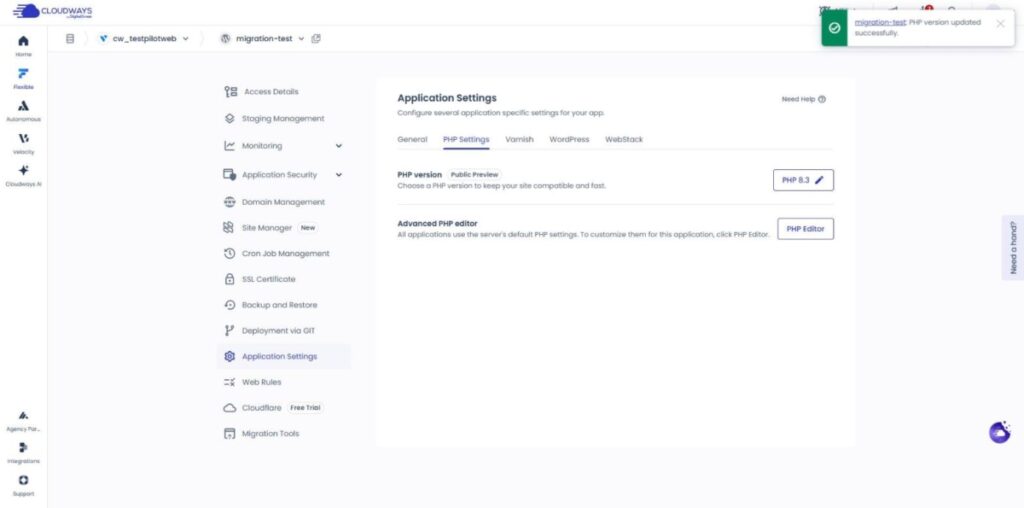
Task: Click the green success check icon
Action: pos(834,28)
